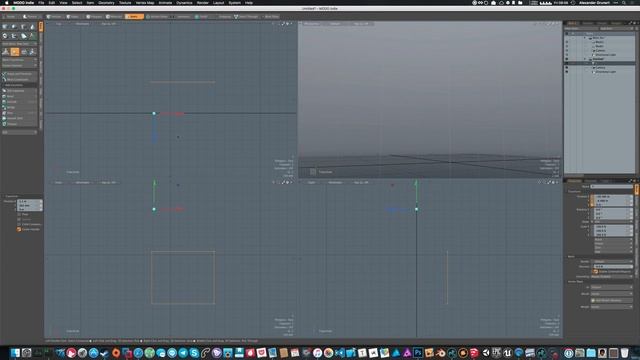The width and height of the screenshot is (640, 360).
Task: Open the Render menu
Action: point(202,2)
